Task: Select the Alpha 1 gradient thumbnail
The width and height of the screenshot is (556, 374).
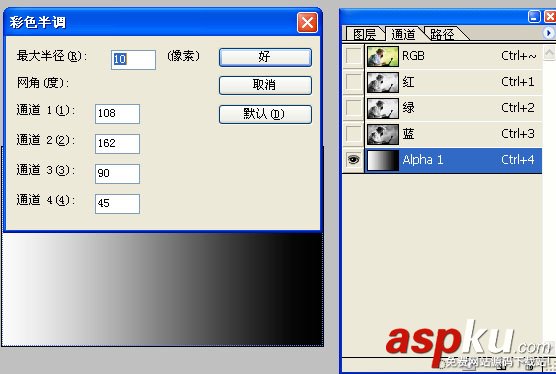Action: pos(383,160)
